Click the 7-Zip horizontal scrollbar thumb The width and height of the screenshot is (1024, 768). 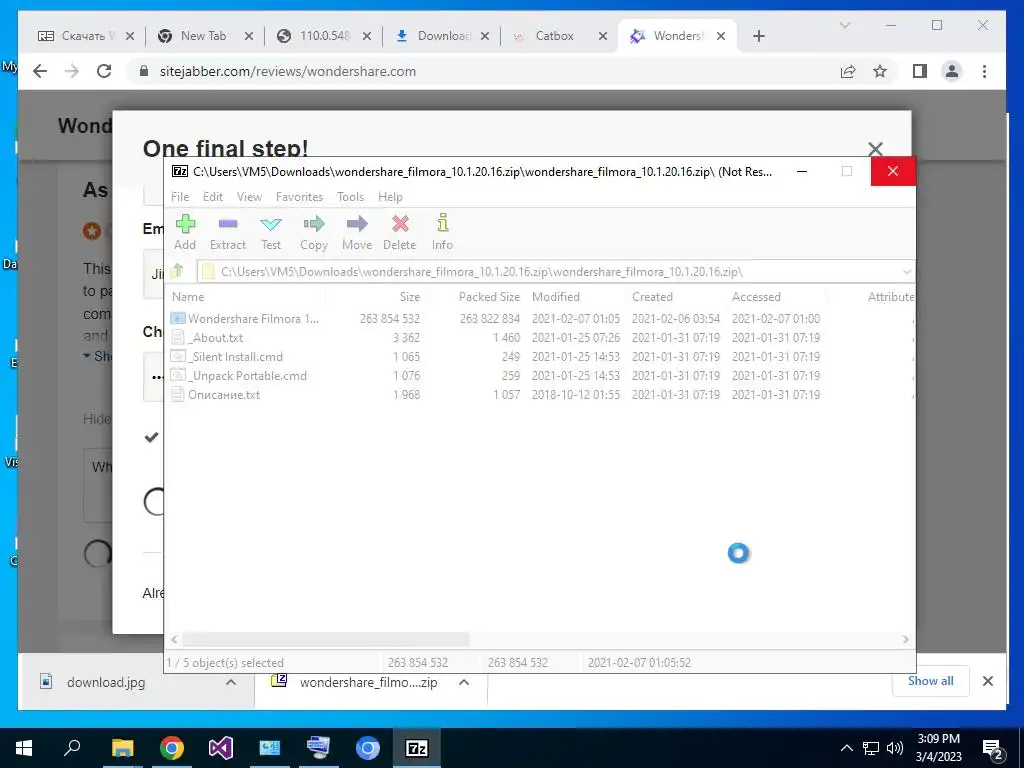(325, 639)
